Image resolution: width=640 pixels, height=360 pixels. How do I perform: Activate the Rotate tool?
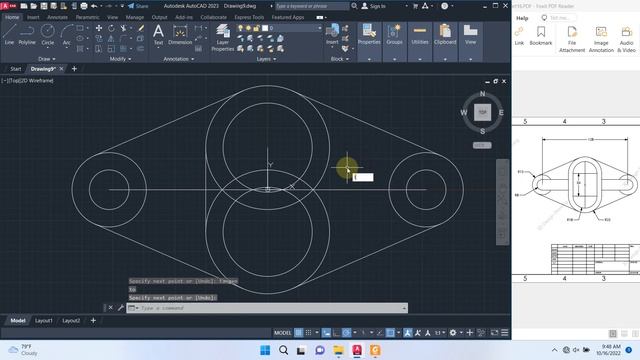[111, 28]
